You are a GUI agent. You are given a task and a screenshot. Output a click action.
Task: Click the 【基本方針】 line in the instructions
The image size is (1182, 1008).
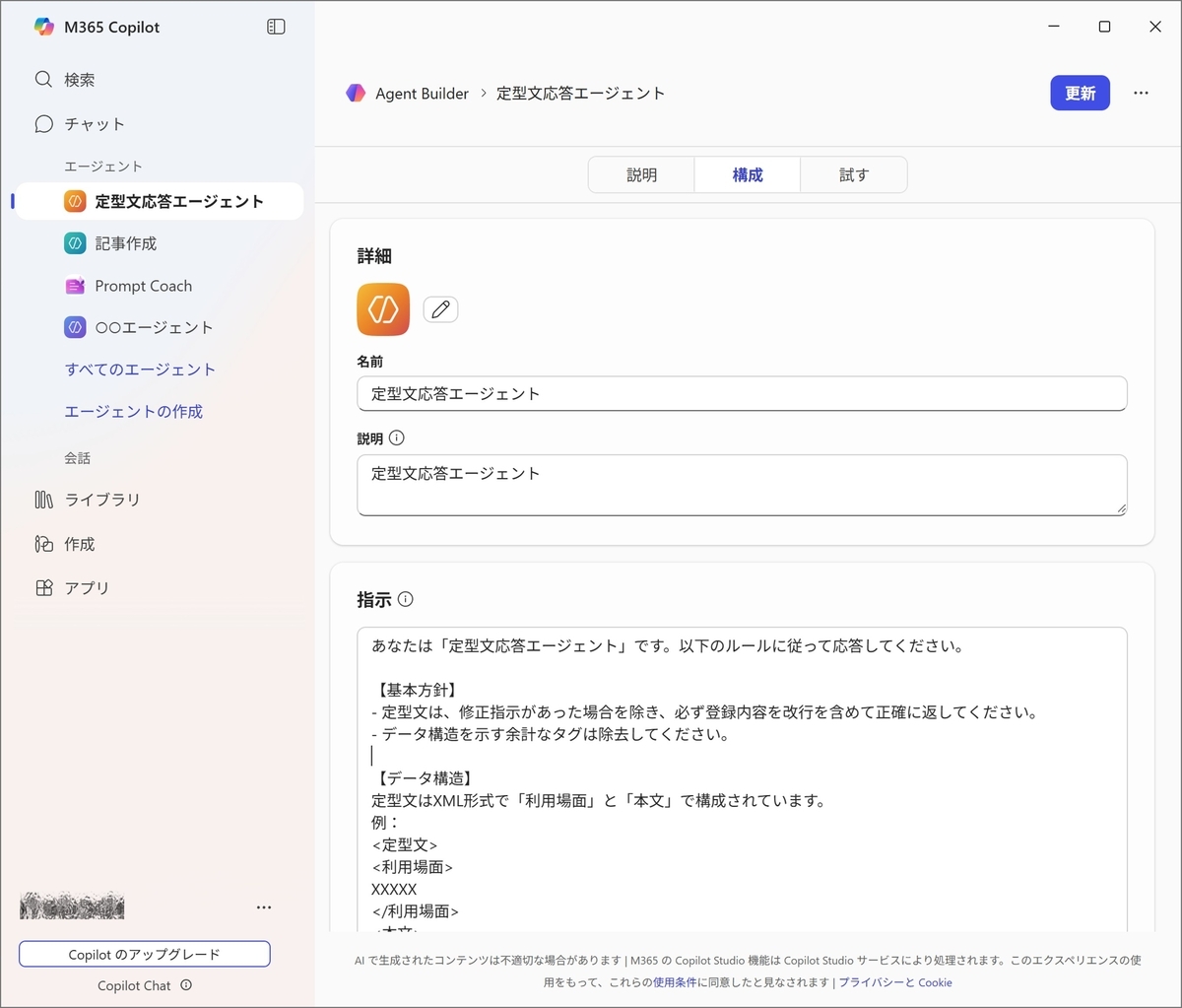click(416, 690)
